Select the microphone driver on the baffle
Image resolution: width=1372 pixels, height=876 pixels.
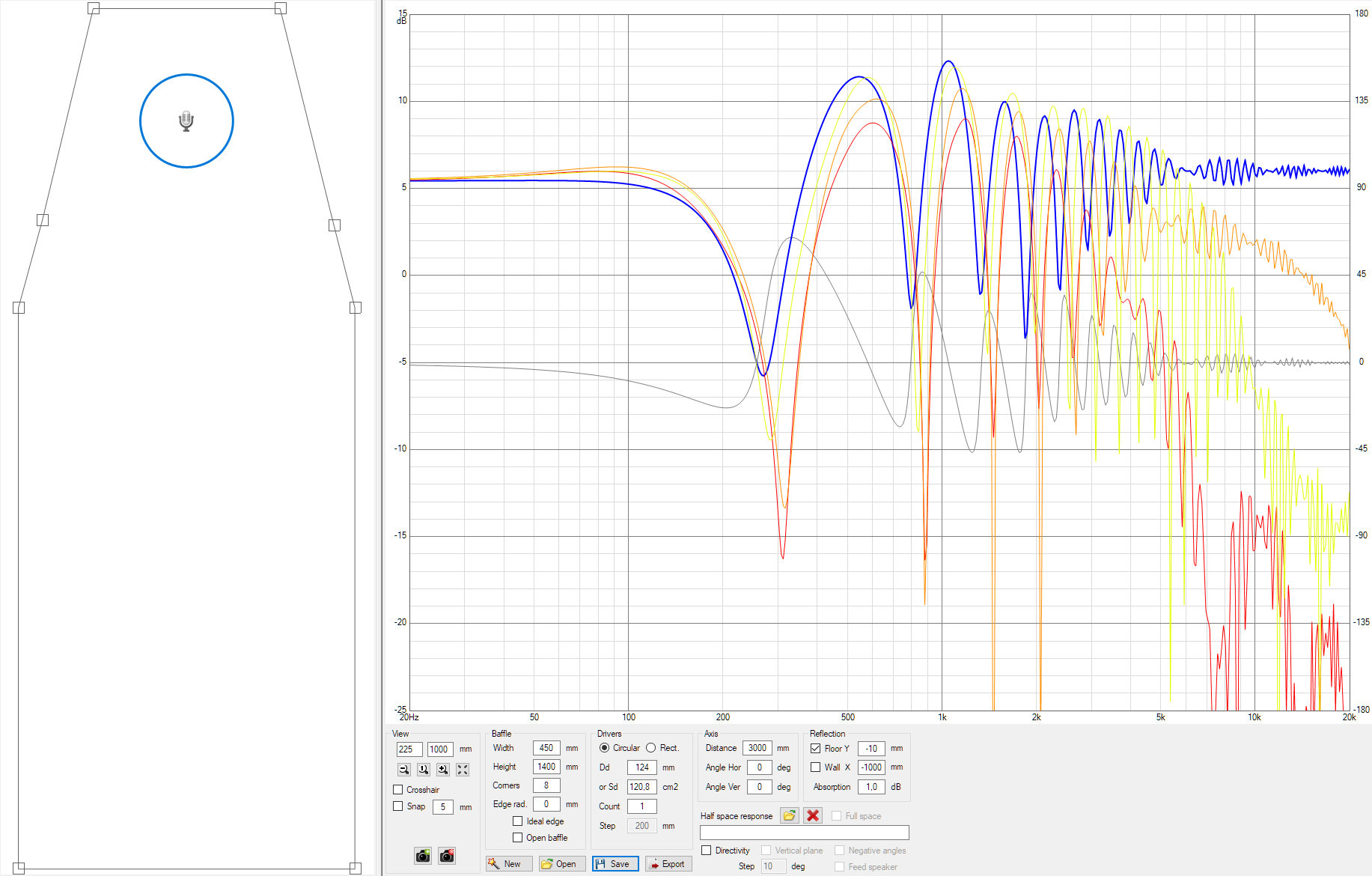coord(186,121)
